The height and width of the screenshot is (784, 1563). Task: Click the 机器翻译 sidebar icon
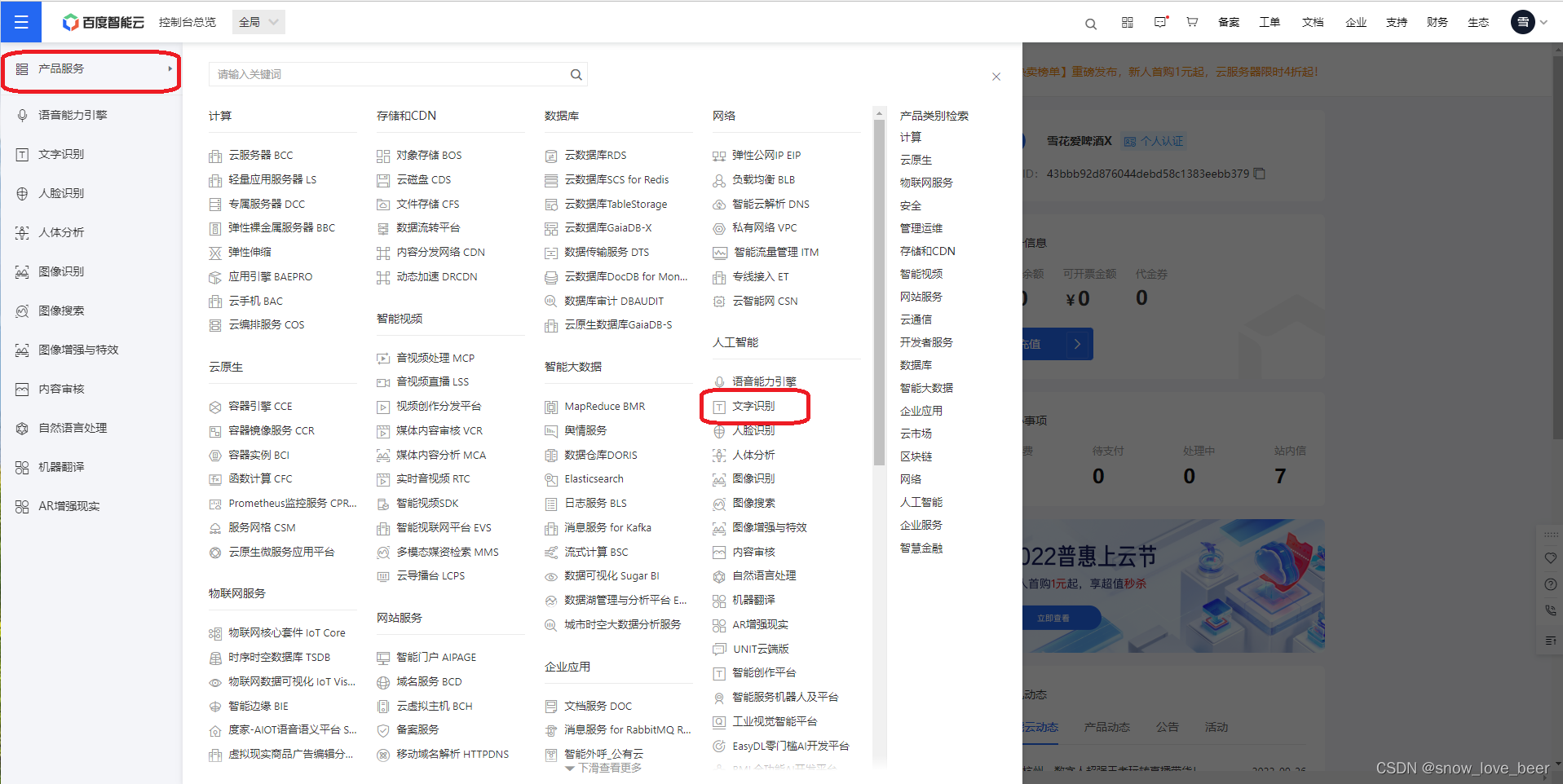pyautogui.click(x=22, y=467)
